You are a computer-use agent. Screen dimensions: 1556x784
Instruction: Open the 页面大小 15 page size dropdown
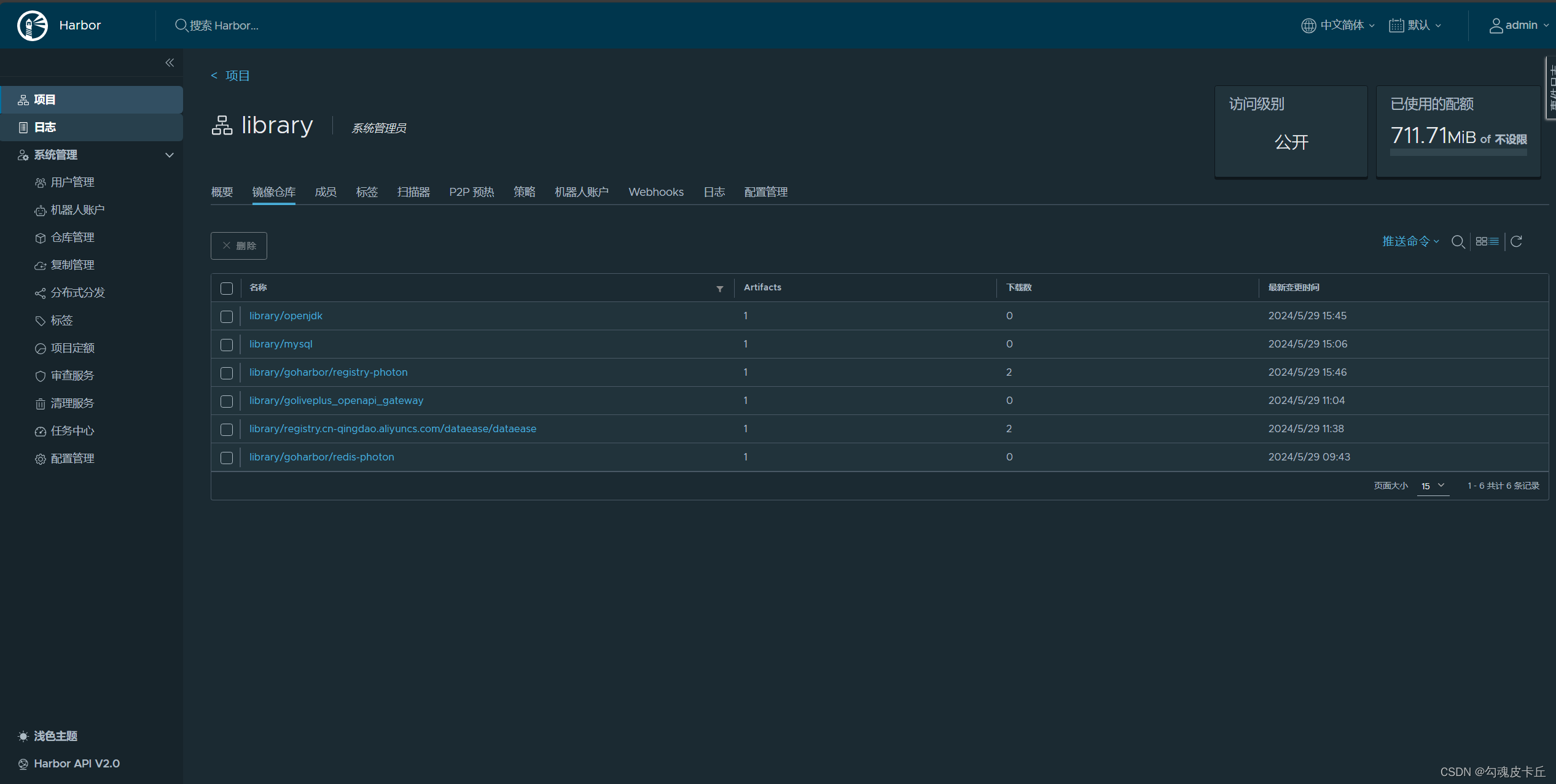pos(1433,486)
